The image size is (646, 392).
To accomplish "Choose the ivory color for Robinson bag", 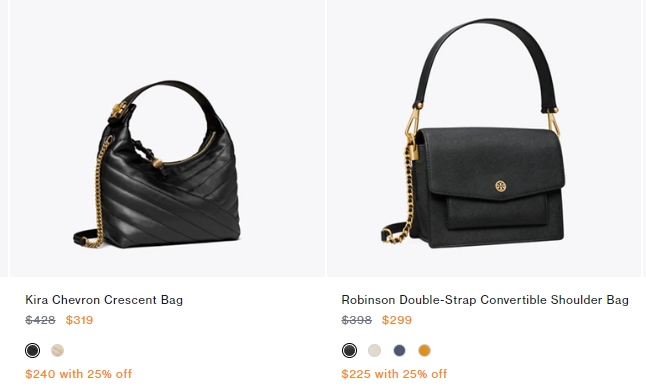I will [374, 350].
